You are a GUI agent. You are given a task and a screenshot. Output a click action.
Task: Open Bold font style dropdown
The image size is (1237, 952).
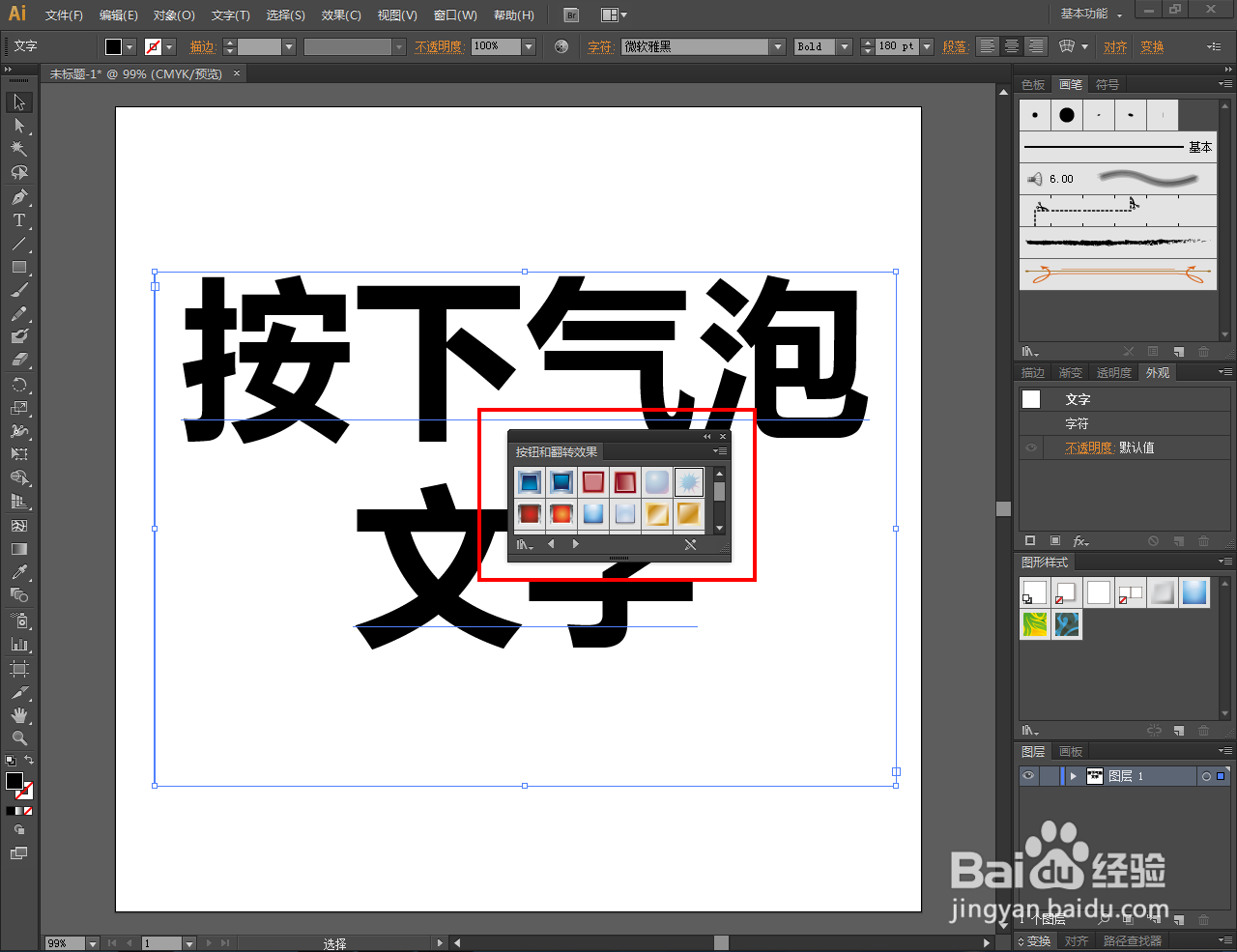[x=844, y=46]
